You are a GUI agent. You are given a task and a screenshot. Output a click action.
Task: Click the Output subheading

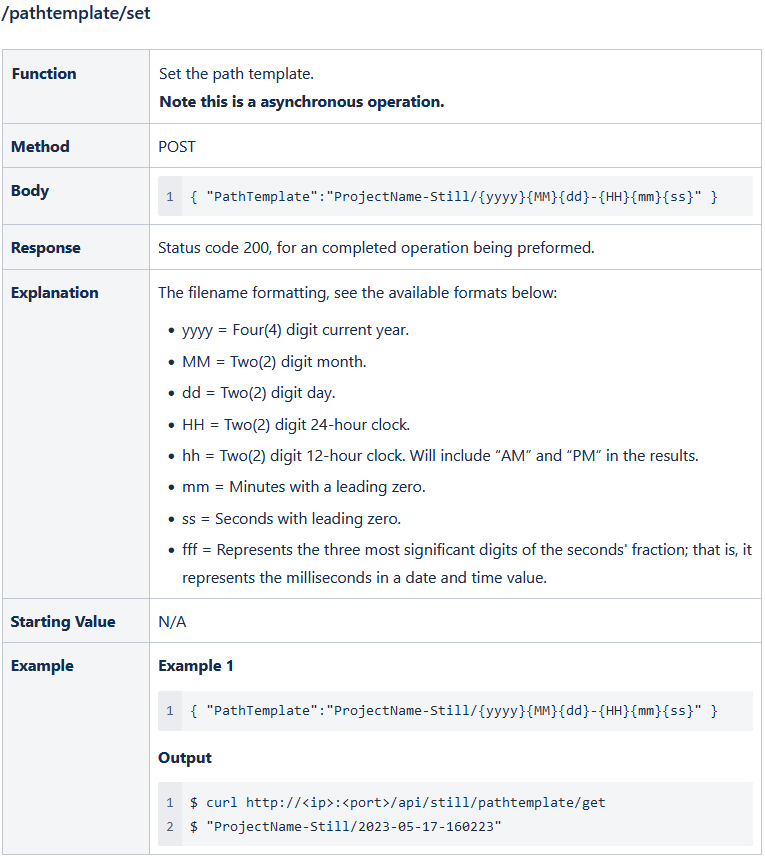(x=185, y=758)
